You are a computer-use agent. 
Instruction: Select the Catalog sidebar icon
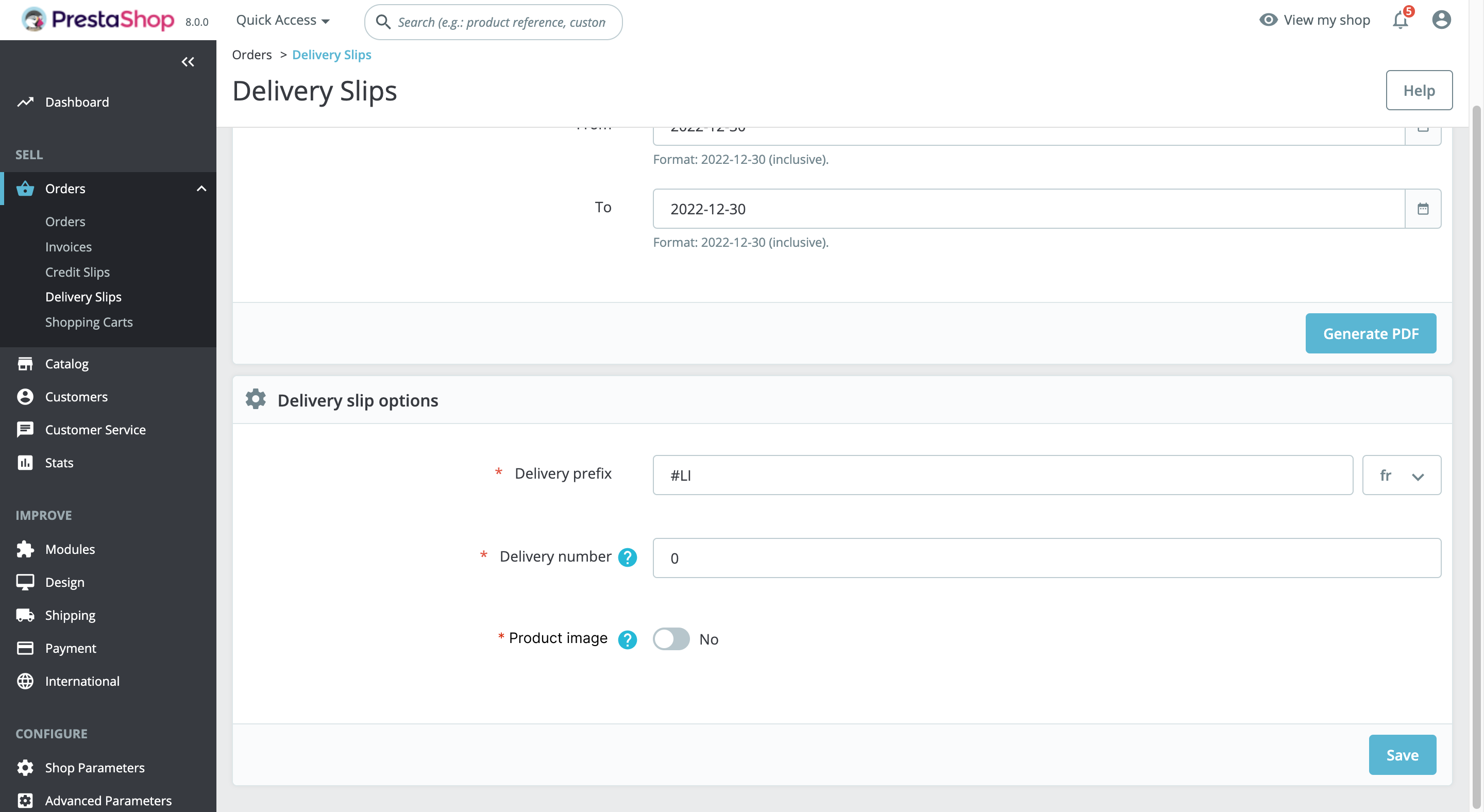(25, 363)
